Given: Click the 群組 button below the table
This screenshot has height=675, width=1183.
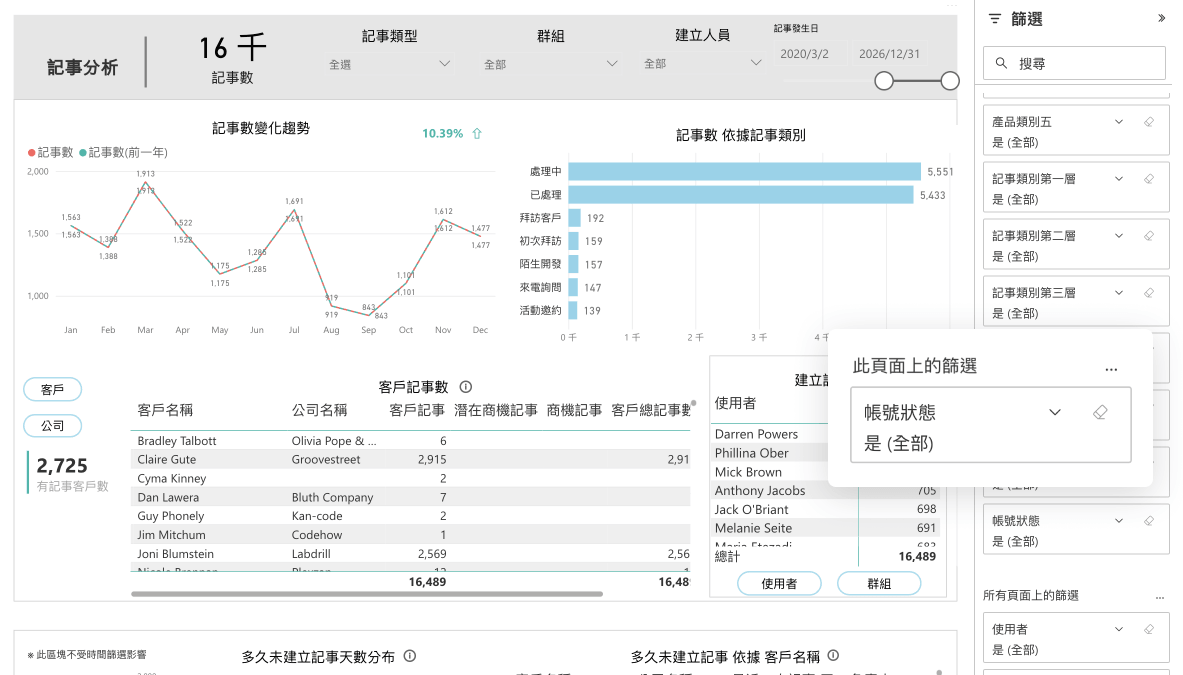Looking at the screenshot, I should click(x=879, y=583).
